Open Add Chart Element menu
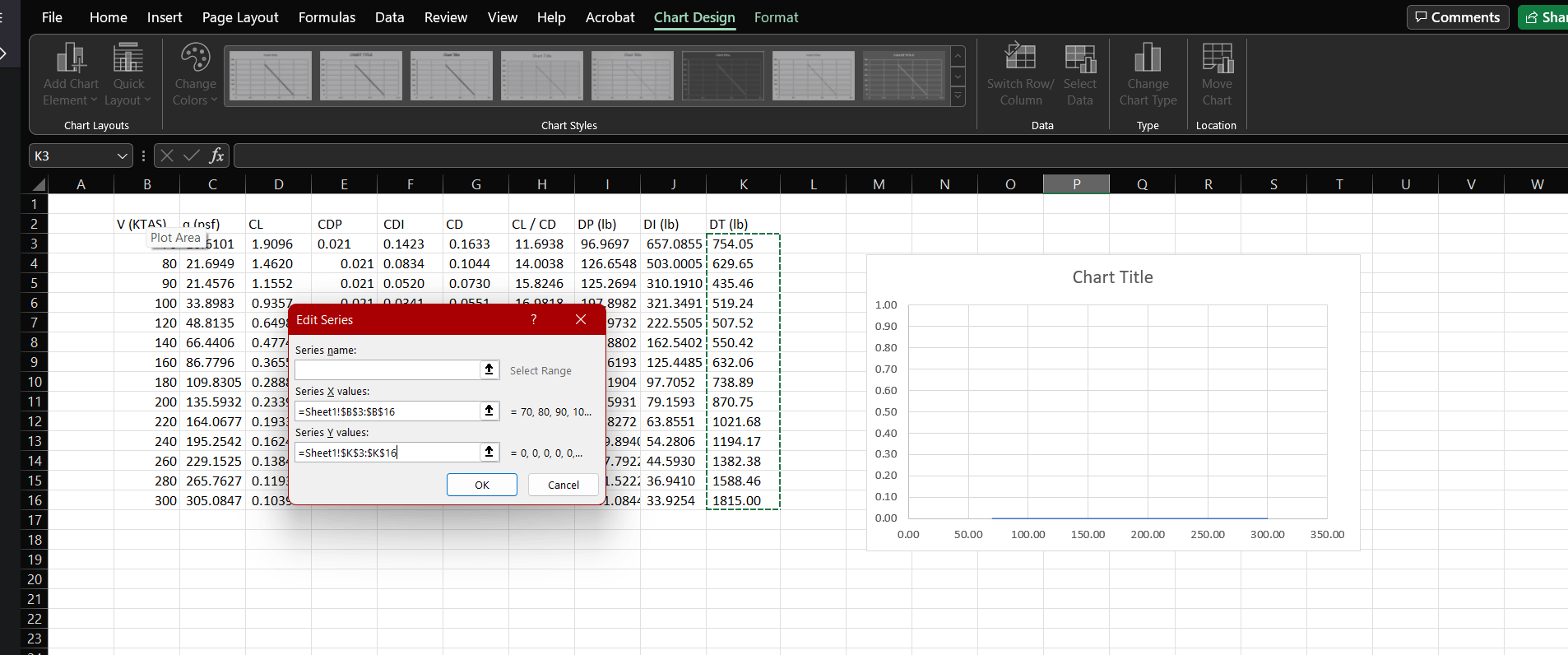This screenshot has width=1568, height=655. (71, 75)
